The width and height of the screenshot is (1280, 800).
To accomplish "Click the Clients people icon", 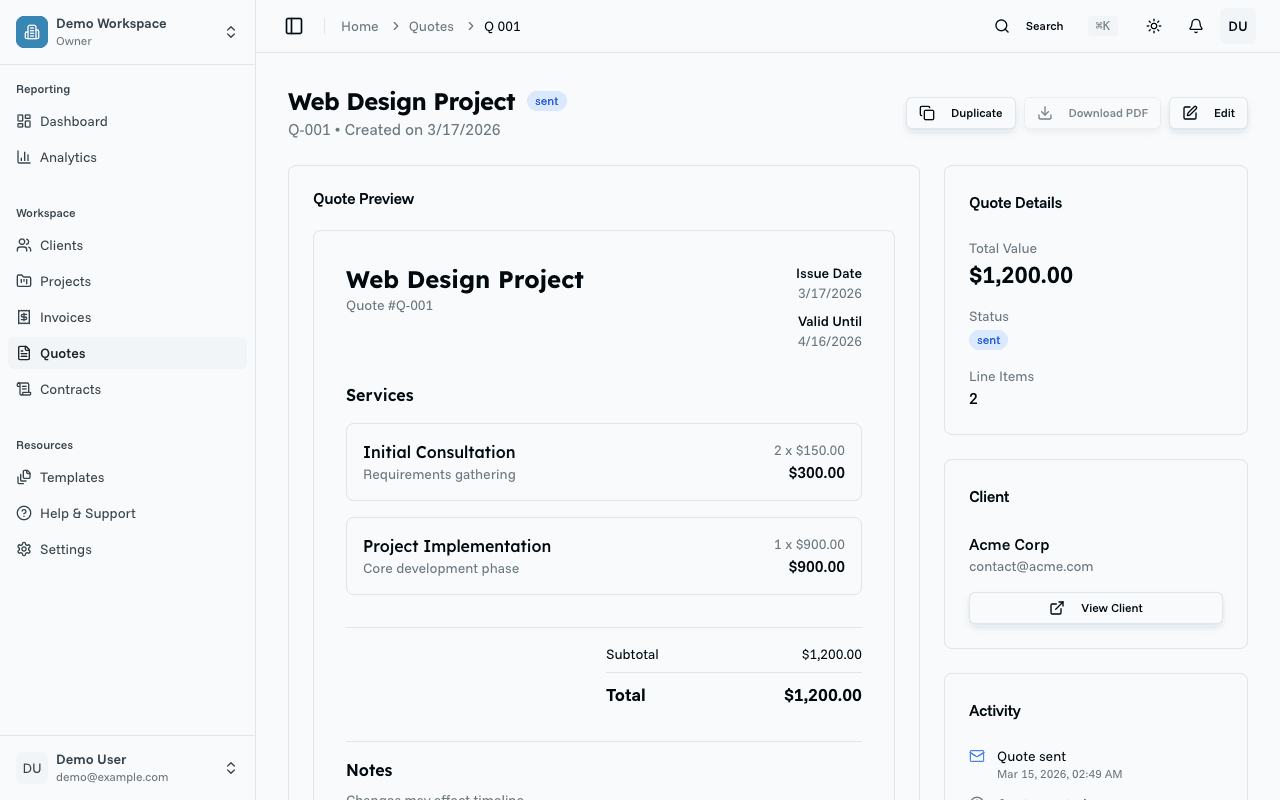I will pos(24,245).
